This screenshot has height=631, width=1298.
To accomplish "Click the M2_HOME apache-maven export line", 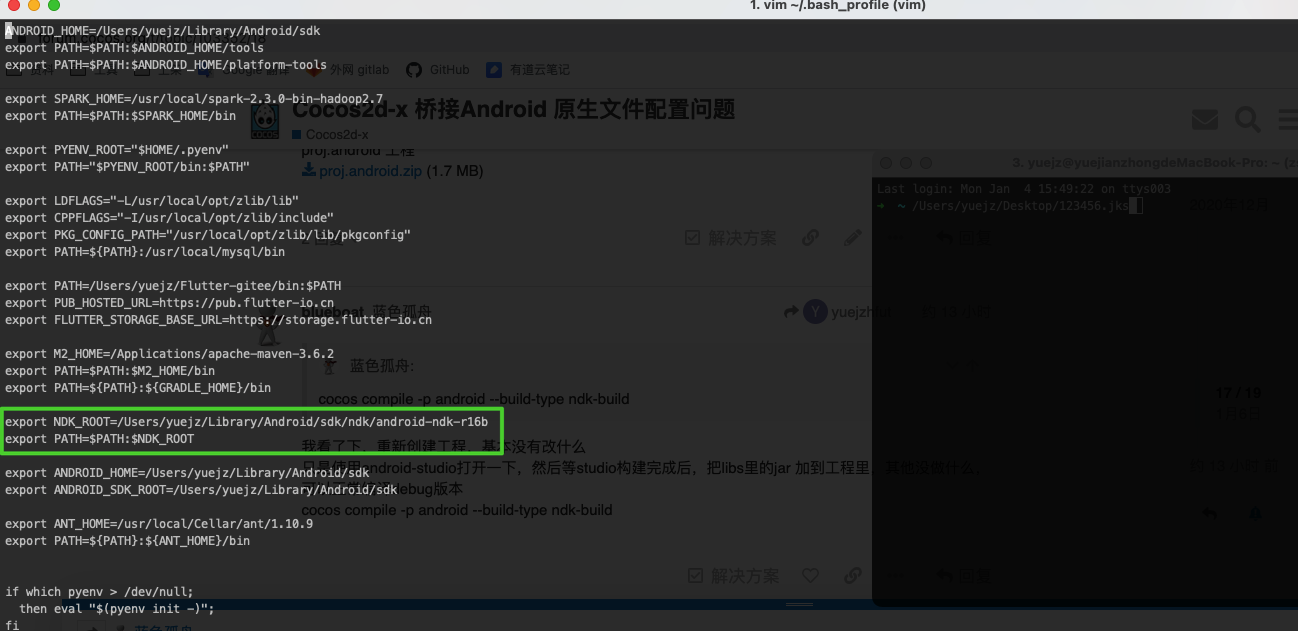I will click(x=169, y=353).
